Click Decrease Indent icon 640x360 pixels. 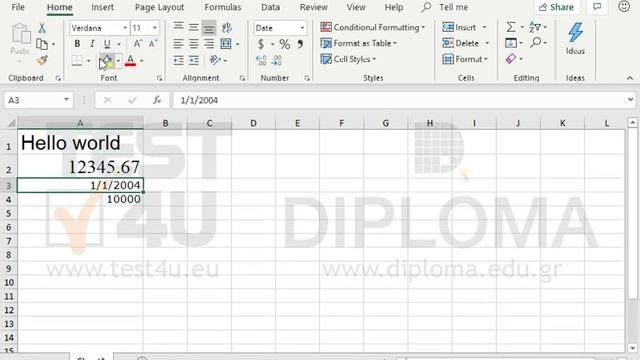point(178,60)
